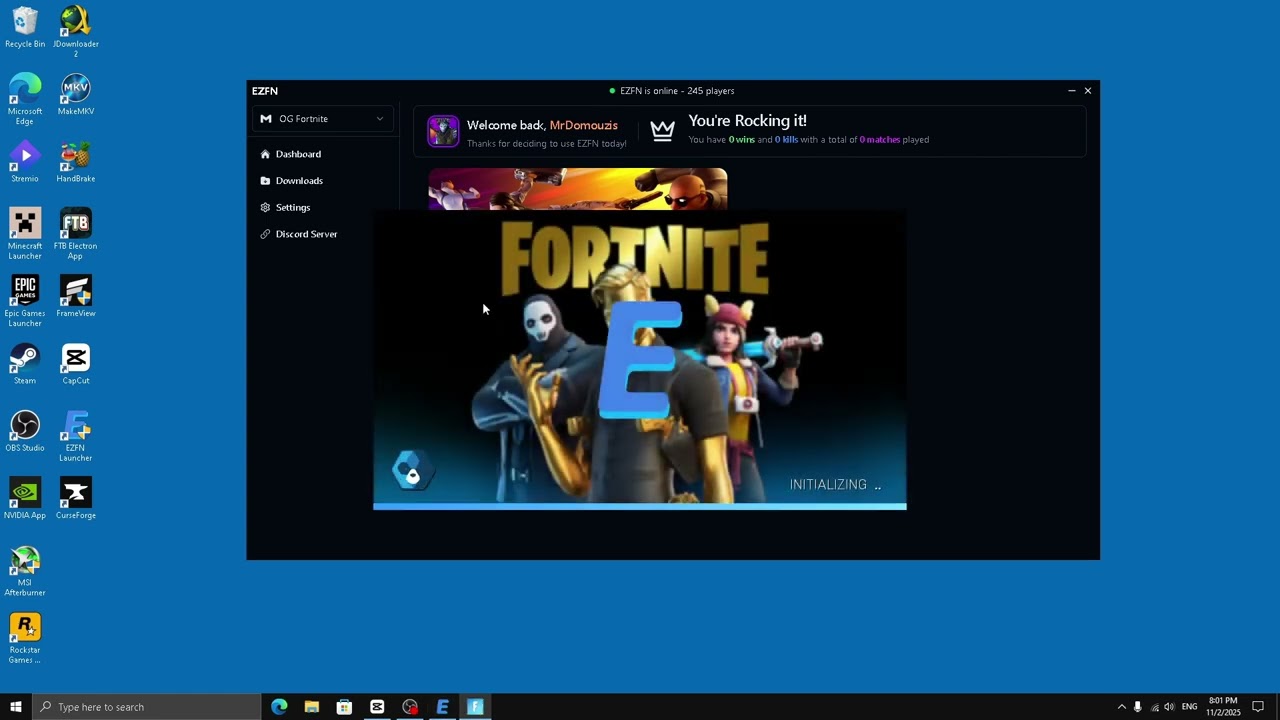Click the crown stats icon
This screenshot has height=720, width=1280.
point(662,131)
